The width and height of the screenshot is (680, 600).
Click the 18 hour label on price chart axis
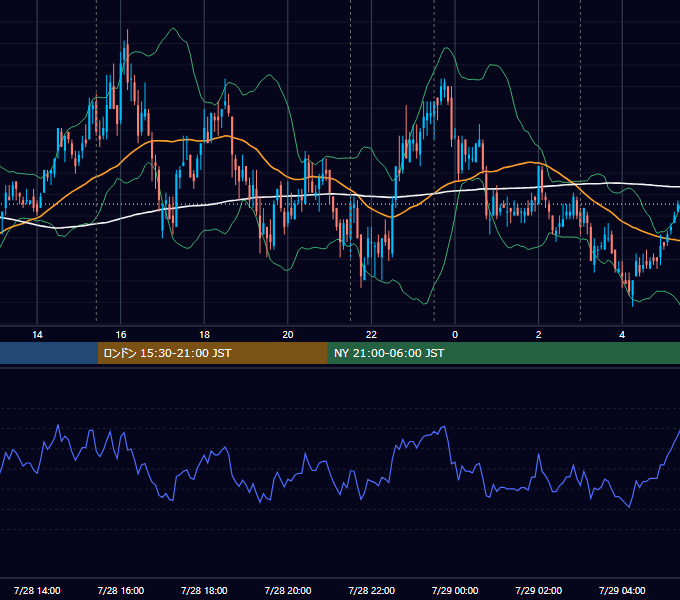point(204,335)
